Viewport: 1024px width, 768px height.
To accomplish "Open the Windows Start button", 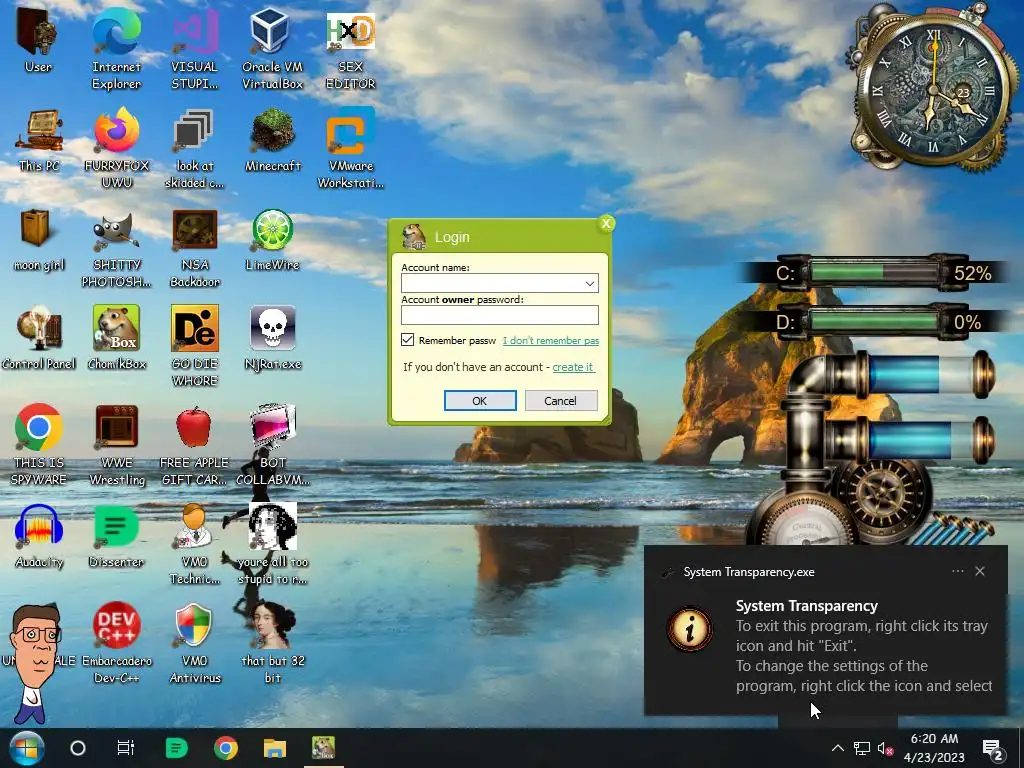I will pos(25,748).
